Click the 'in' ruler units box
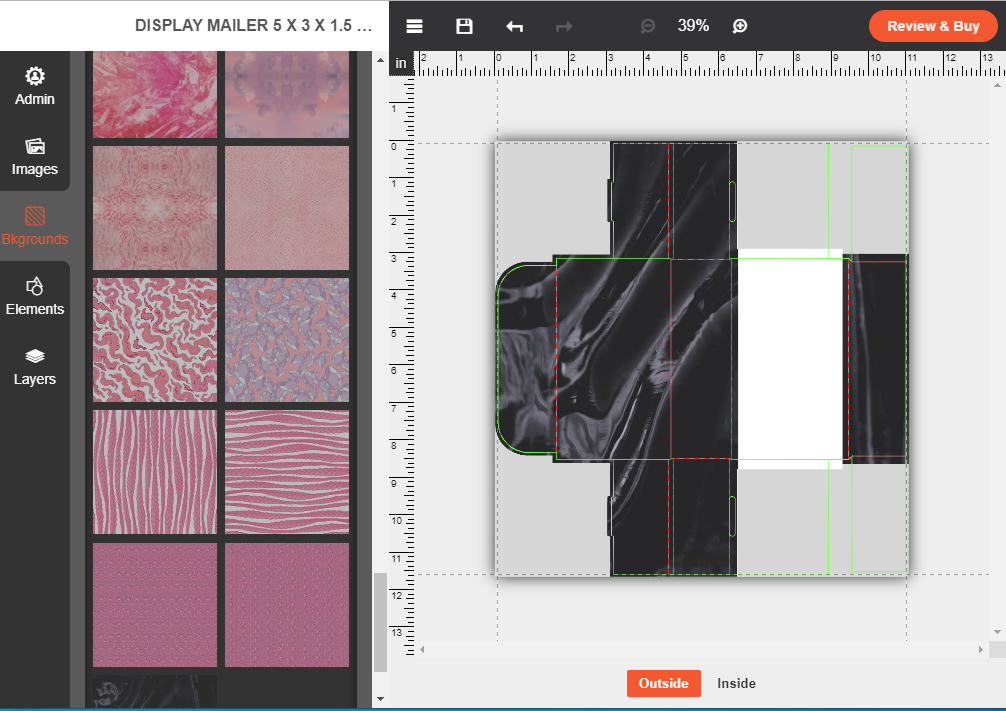This screenshot has height=711, width=1006. coord(401,64)
